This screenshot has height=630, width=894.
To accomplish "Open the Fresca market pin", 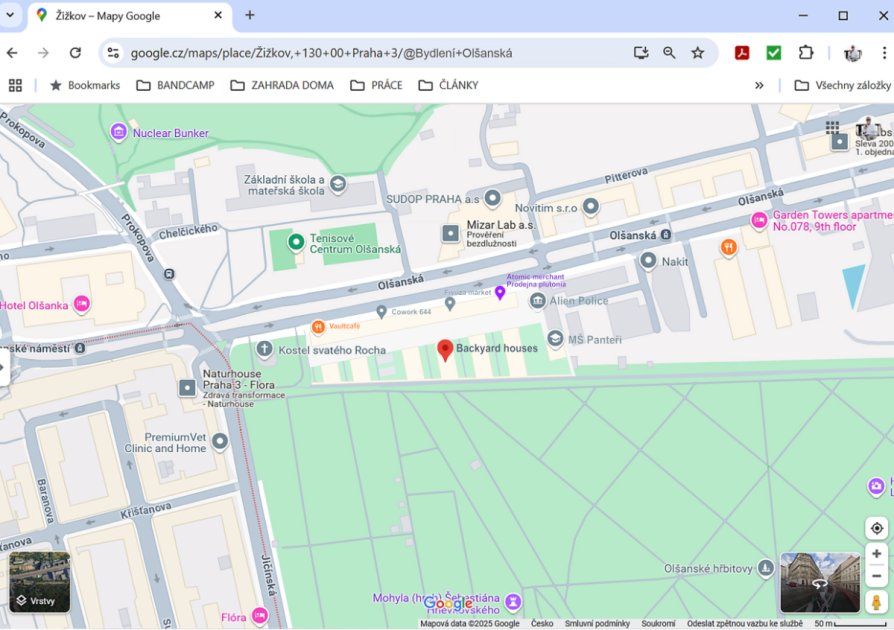I will tap(450, 304).
